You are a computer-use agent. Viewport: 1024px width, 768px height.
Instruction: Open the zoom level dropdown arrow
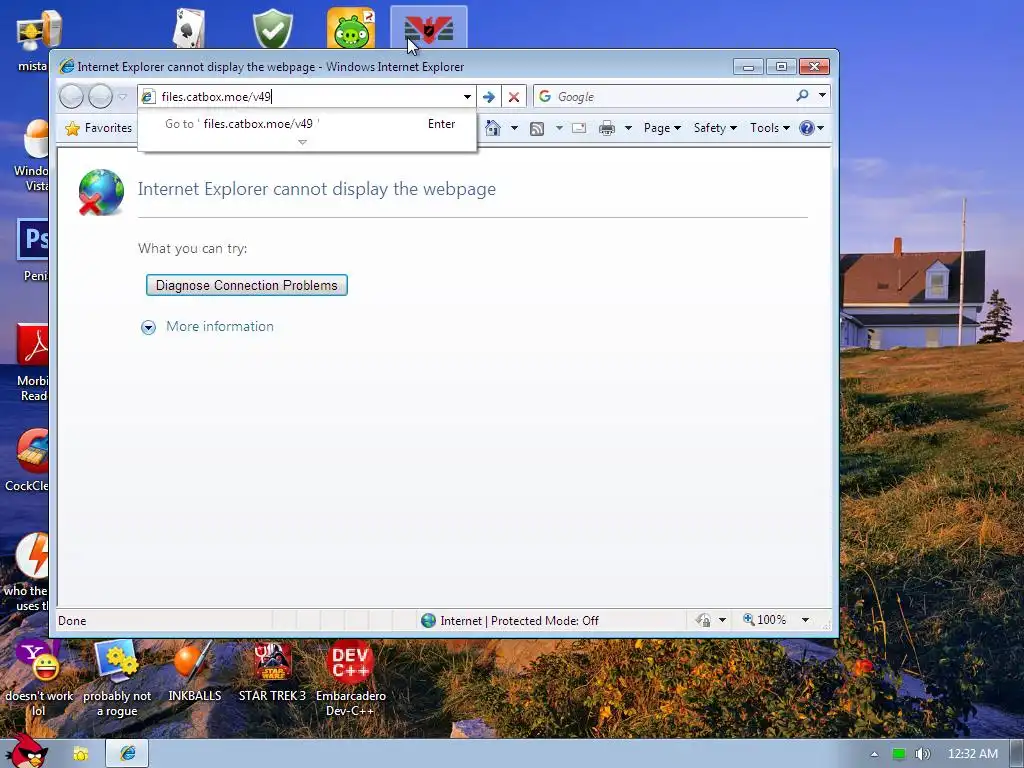click(x=805, y=620)
